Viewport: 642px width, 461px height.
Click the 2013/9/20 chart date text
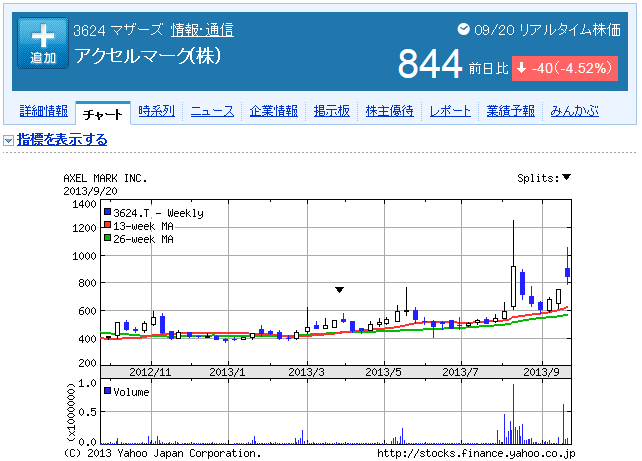(x=90, y=191)
